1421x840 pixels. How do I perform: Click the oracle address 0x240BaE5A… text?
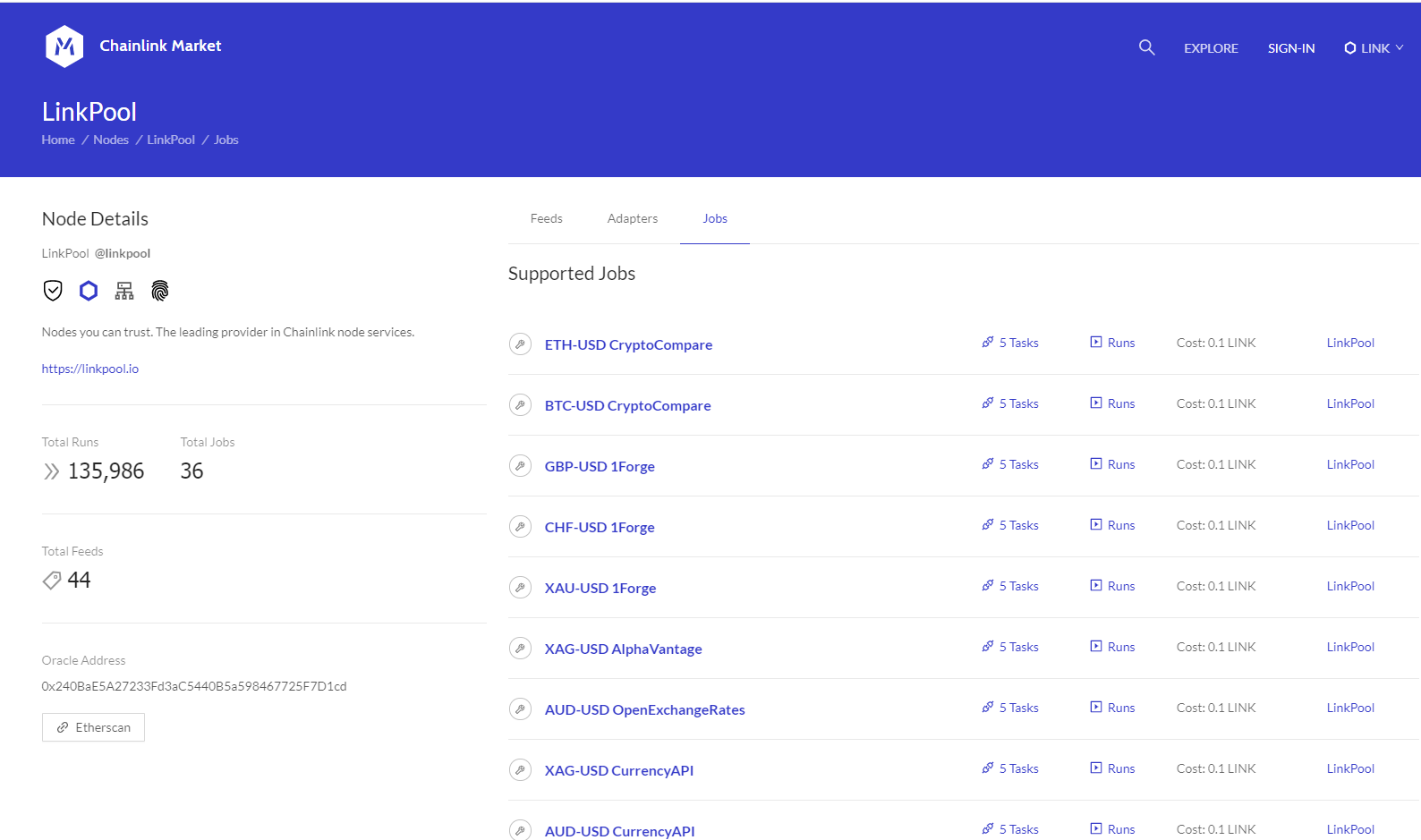coord(194,686)
